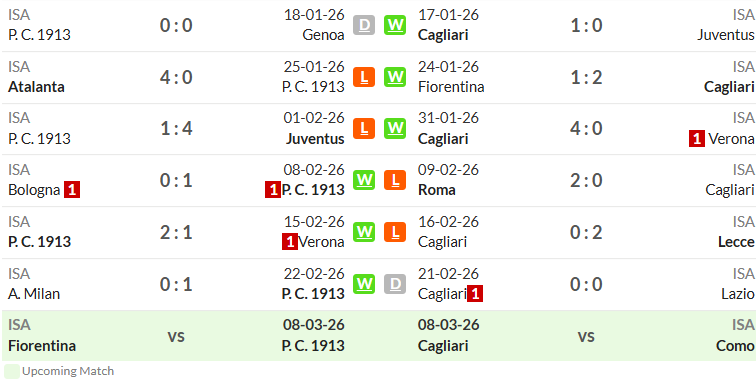
Task: Click the Upcoming Match legend swatch
Action: click(12, 371)
